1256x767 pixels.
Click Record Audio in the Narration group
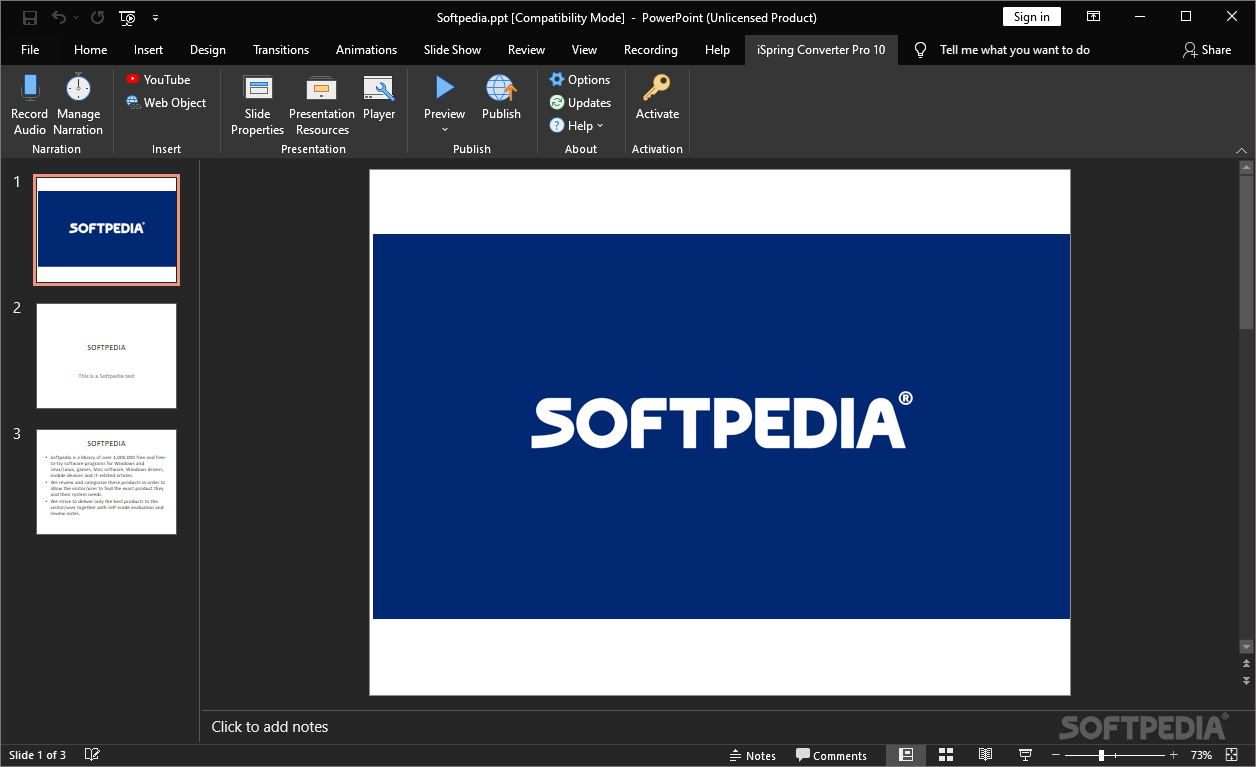tap(30, 104)
